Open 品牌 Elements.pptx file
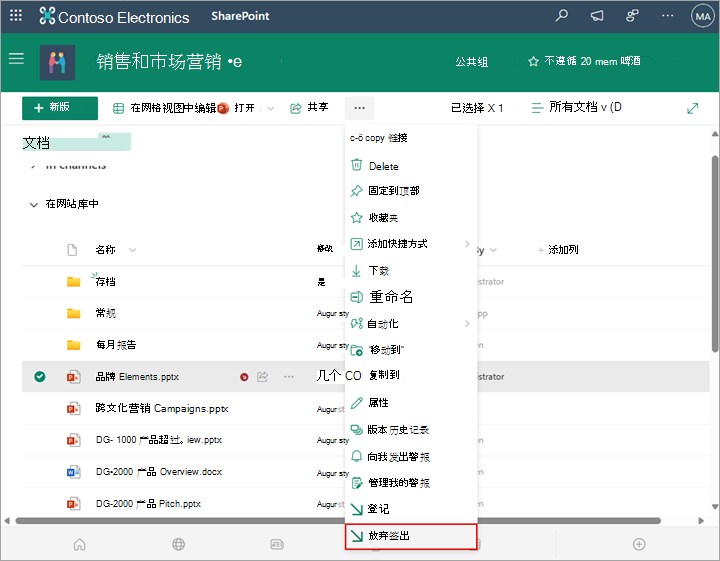 click(x=137, y=376)
